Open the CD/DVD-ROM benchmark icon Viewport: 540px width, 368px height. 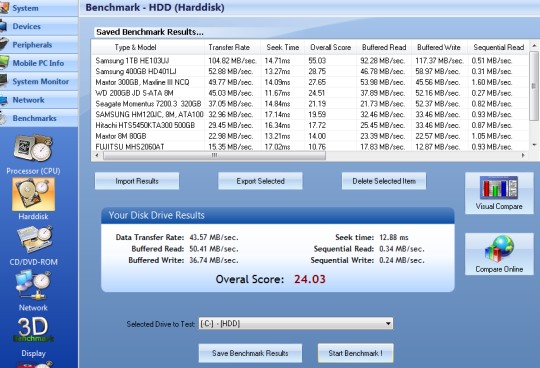pos(34,240)
